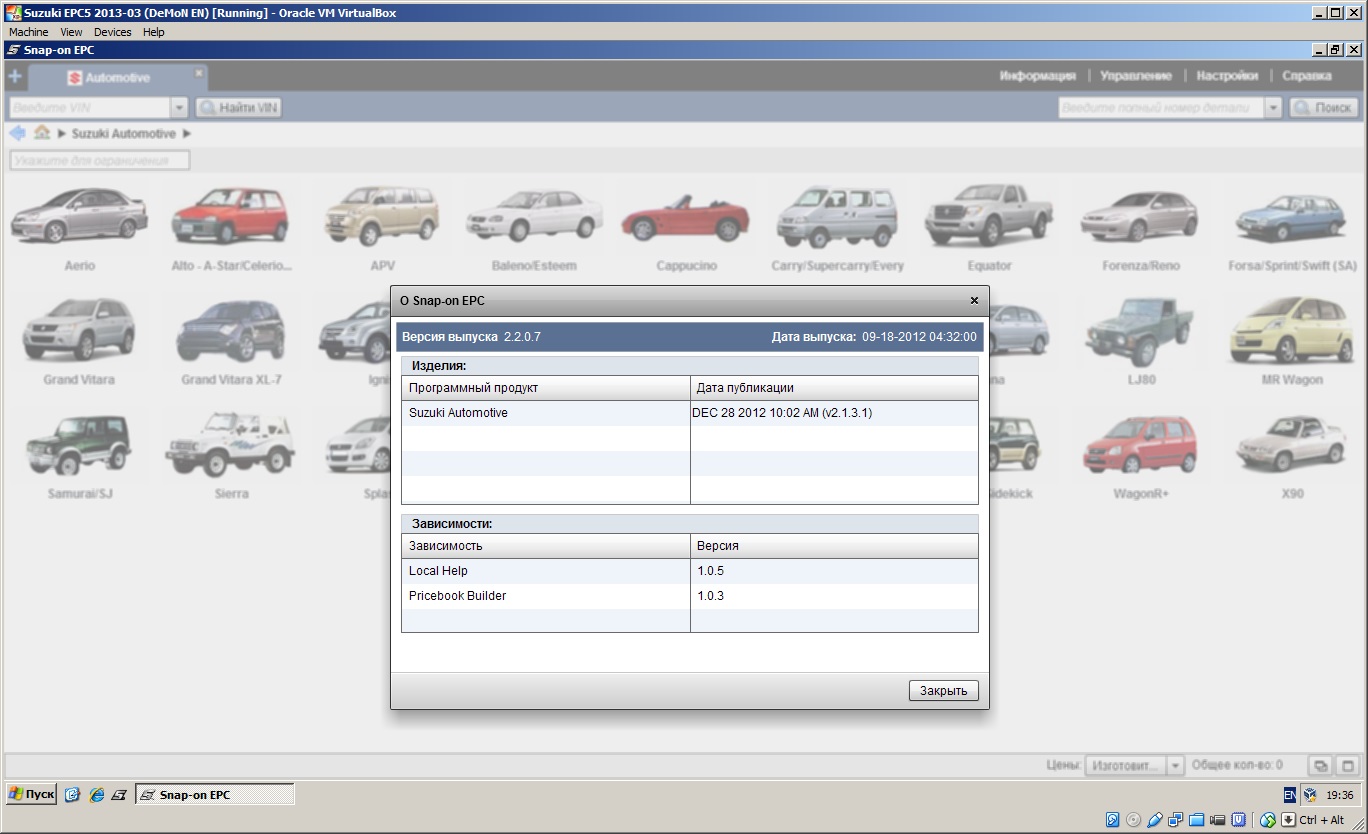This screenshot has width=1368, height=834.
Task: Close the About dialog with the X icon
Action: tap(974, 300)
